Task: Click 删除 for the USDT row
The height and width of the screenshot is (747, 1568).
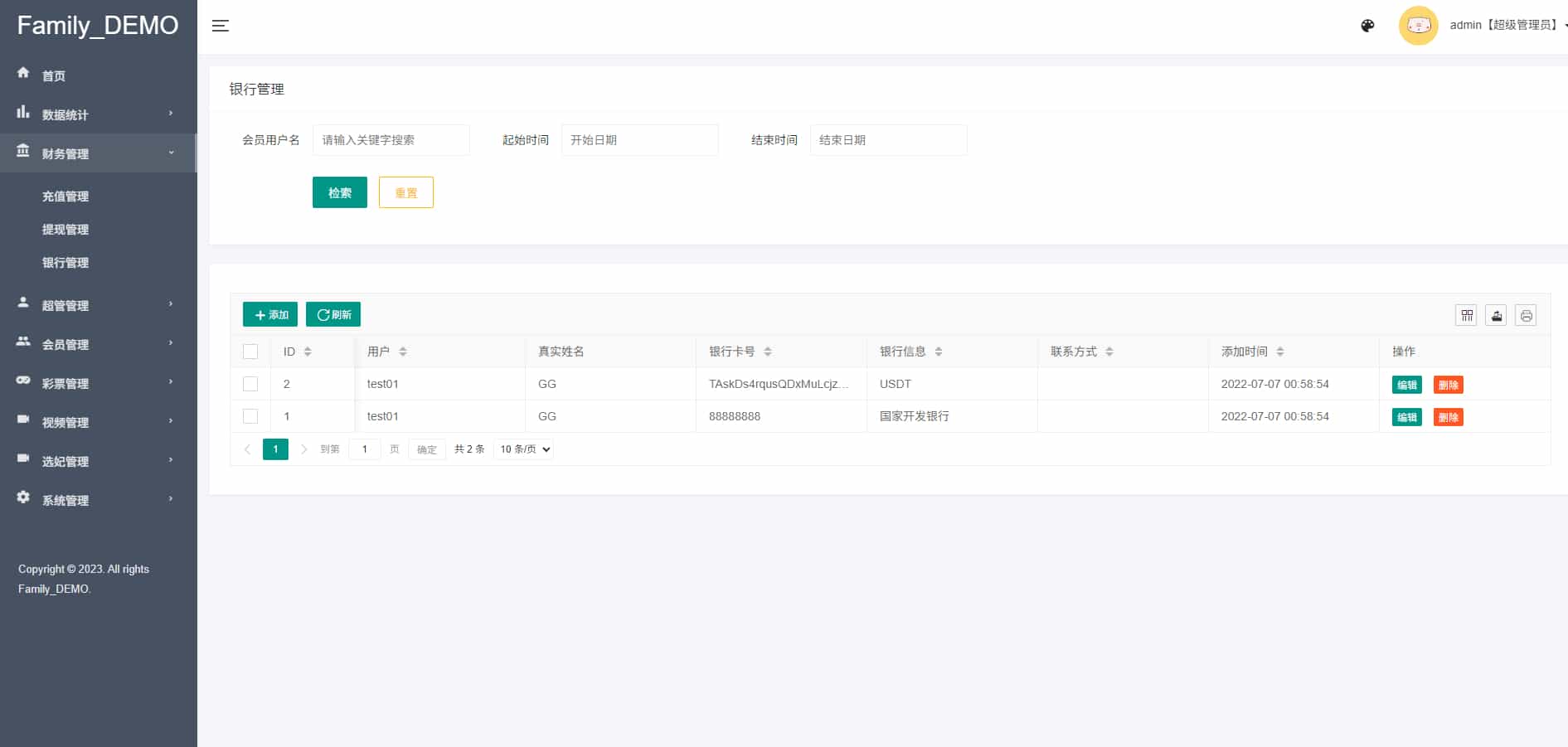Action: pos(1449,385)
